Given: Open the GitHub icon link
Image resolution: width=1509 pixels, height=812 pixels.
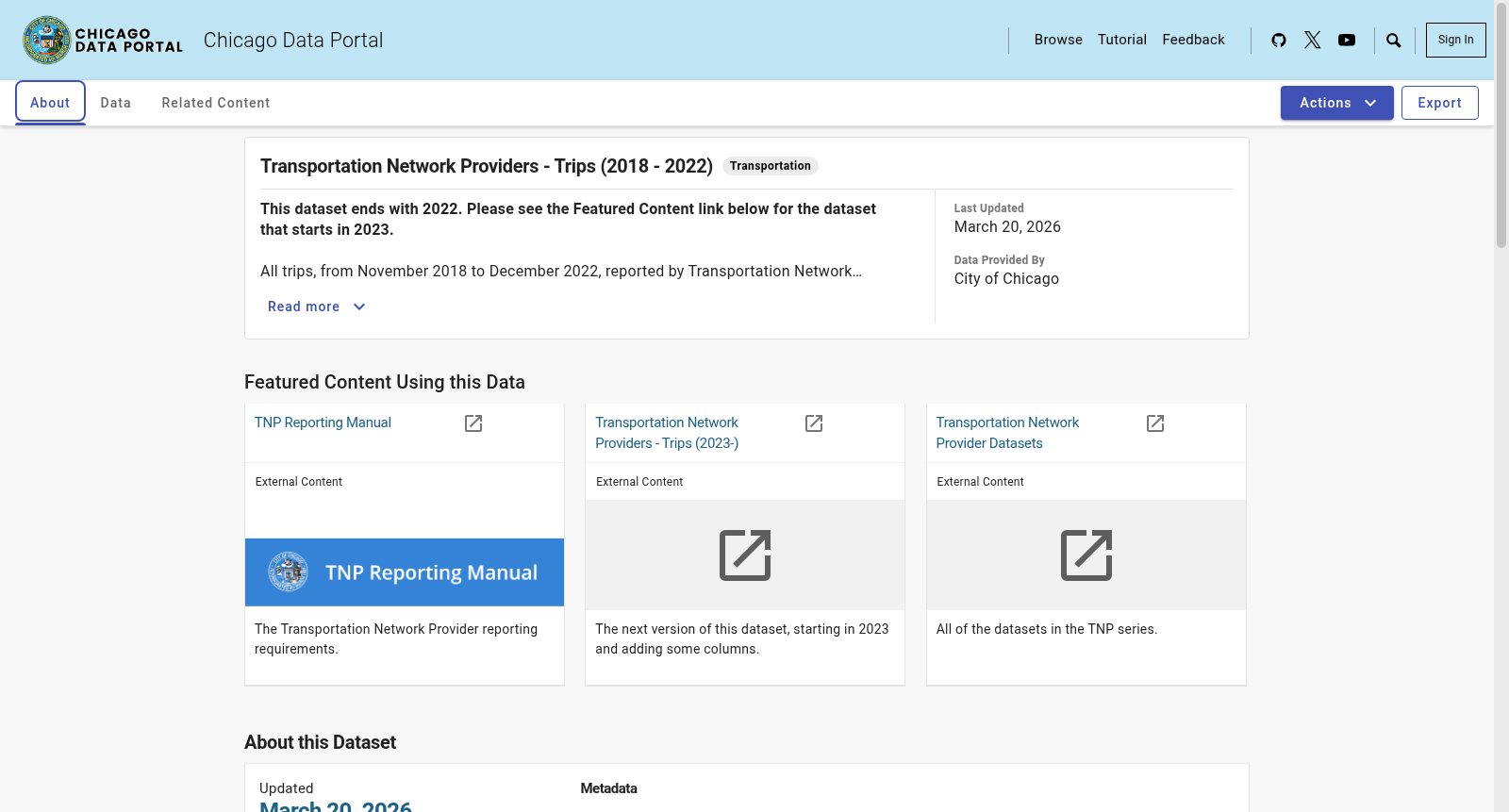Looking at the screenshot, I should (x=1279, y=40).
